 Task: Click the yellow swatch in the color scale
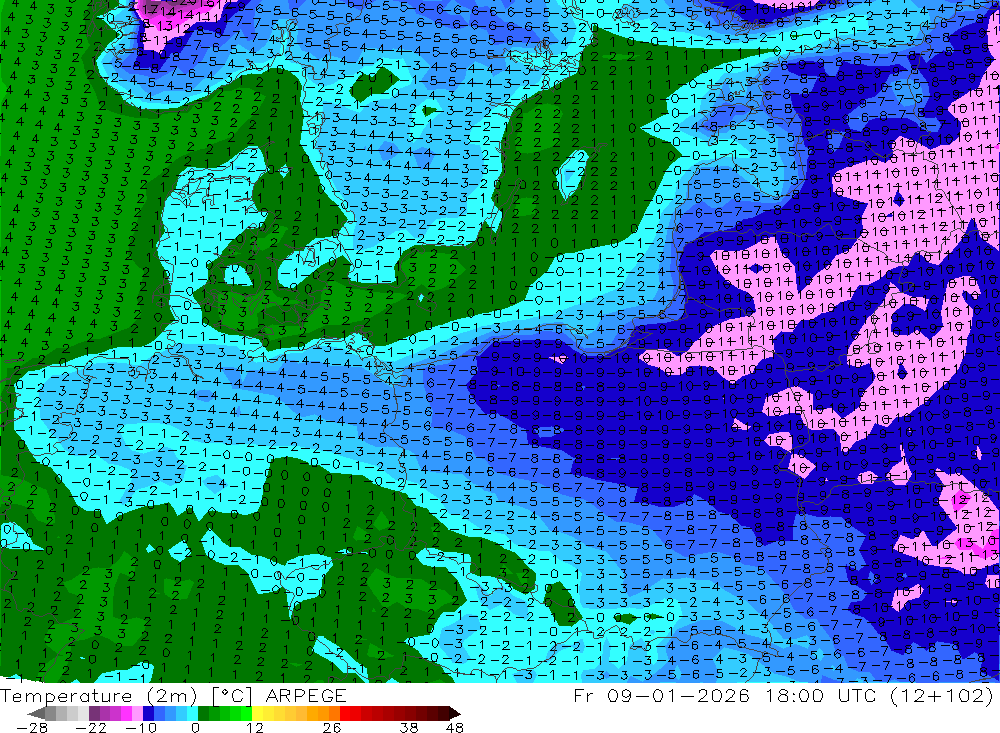pos(258,713)
